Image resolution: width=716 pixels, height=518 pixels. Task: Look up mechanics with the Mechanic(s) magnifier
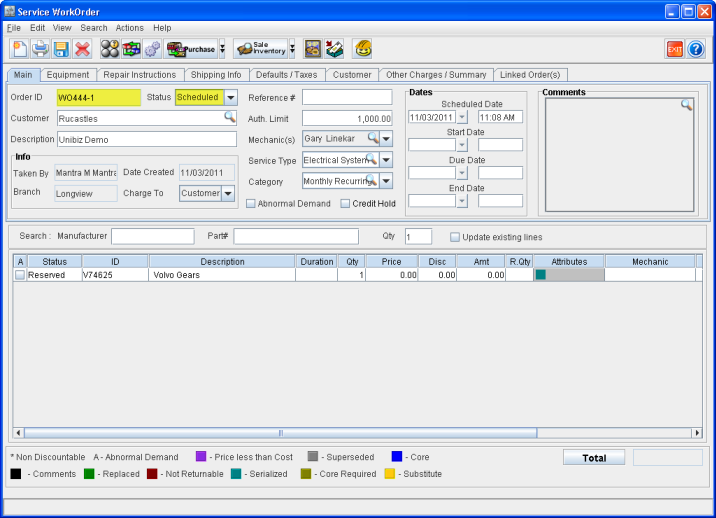pos(373,137)
